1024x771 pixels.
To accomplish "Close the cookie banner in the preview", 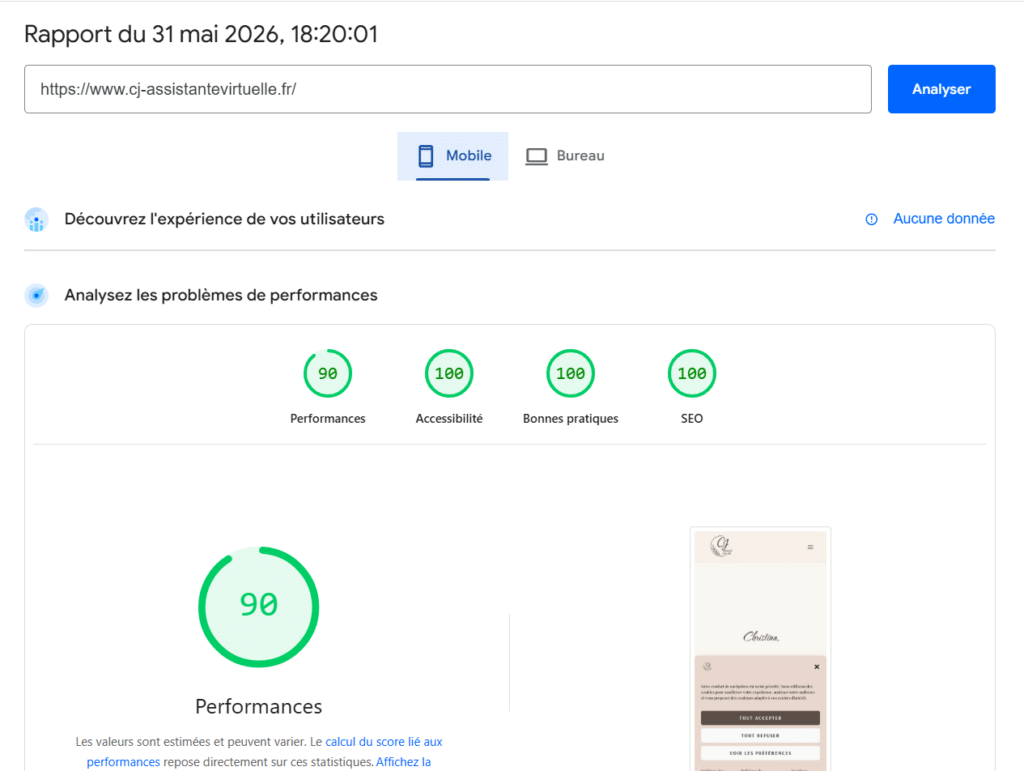I will pyautogui.click(x=816, y=667).
